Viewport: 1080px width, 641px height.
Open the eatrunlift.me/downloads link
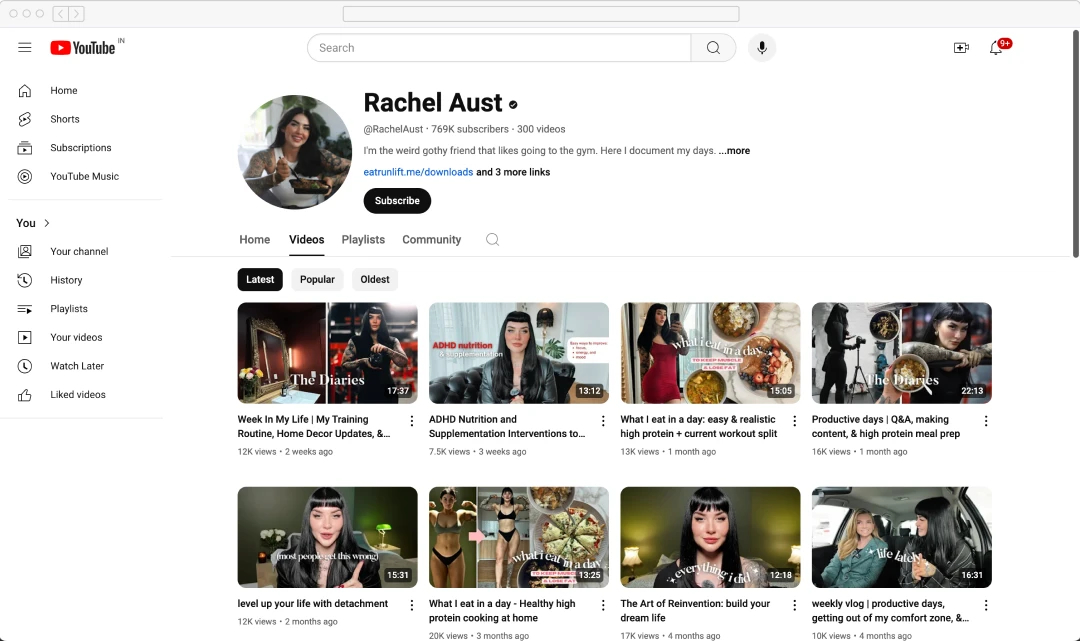click(418, 171)
